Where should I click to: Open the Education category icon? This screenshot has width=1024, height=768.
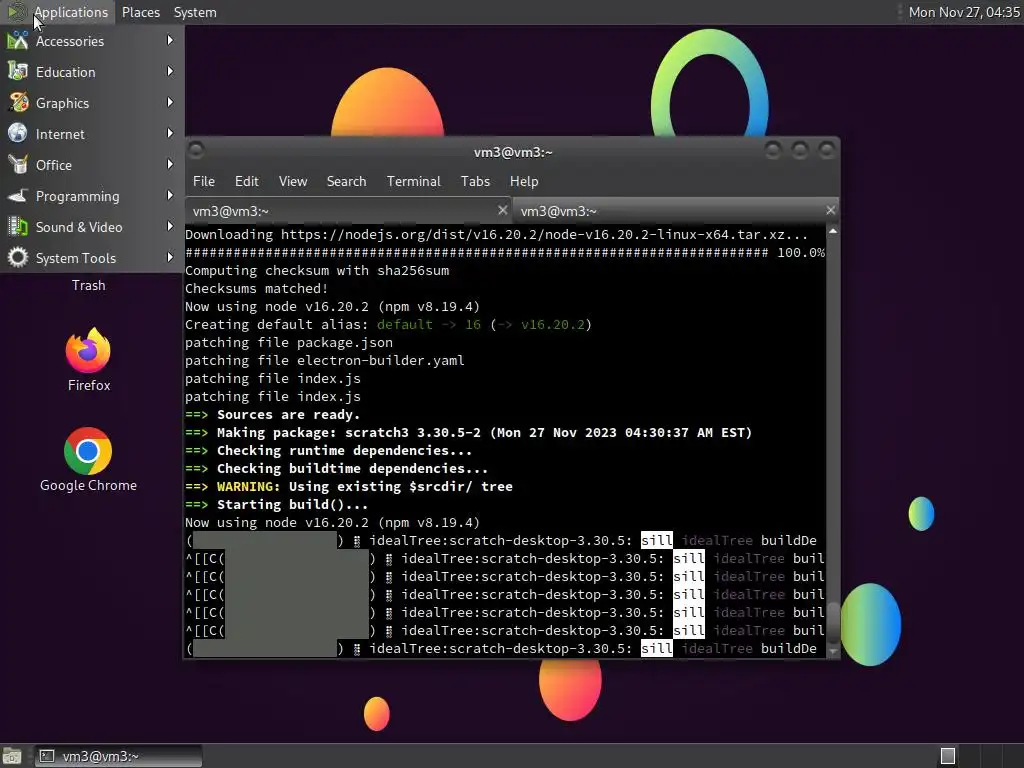pos(18,72)
